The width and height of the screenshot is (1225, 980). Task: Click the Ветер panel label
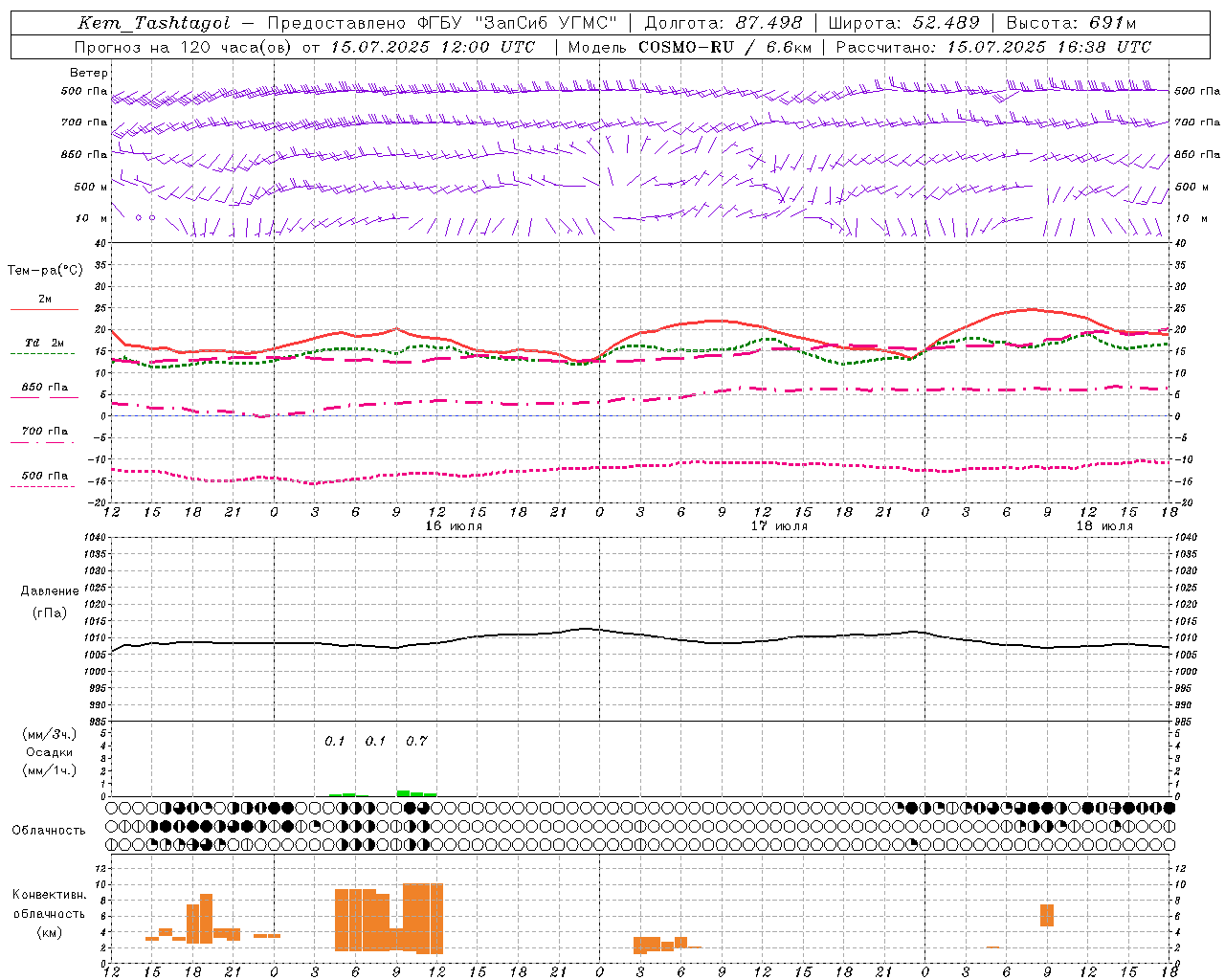pyautogui.click(x=89, y=73)
